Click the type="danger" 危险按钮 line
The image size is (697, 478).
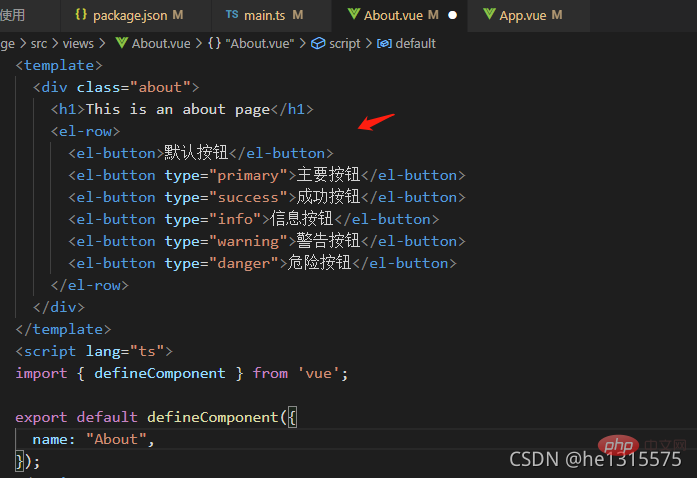tap(262, 263)
